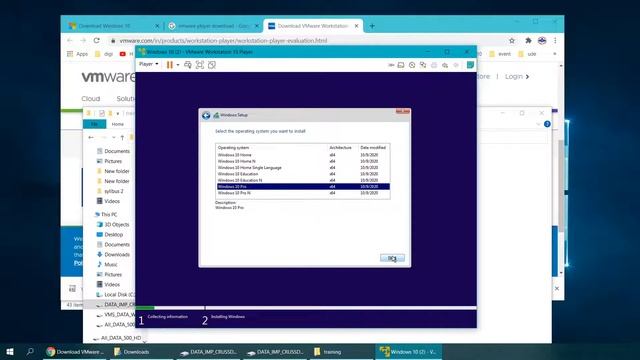Image resolution: width=640 pixels, height=360 pixels.
Task: Select This PC in File Explorer tree
Action: tap(106, 214)
